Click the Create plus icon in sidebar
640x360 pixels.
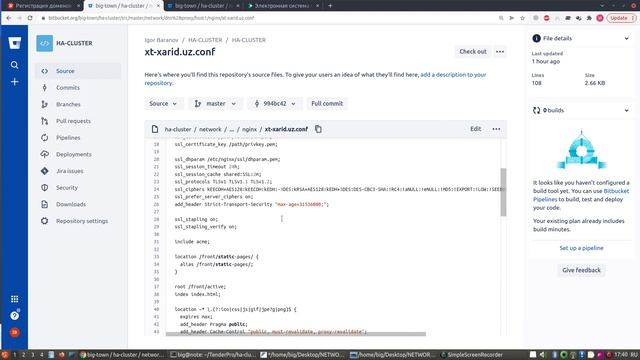coord(15,82)
